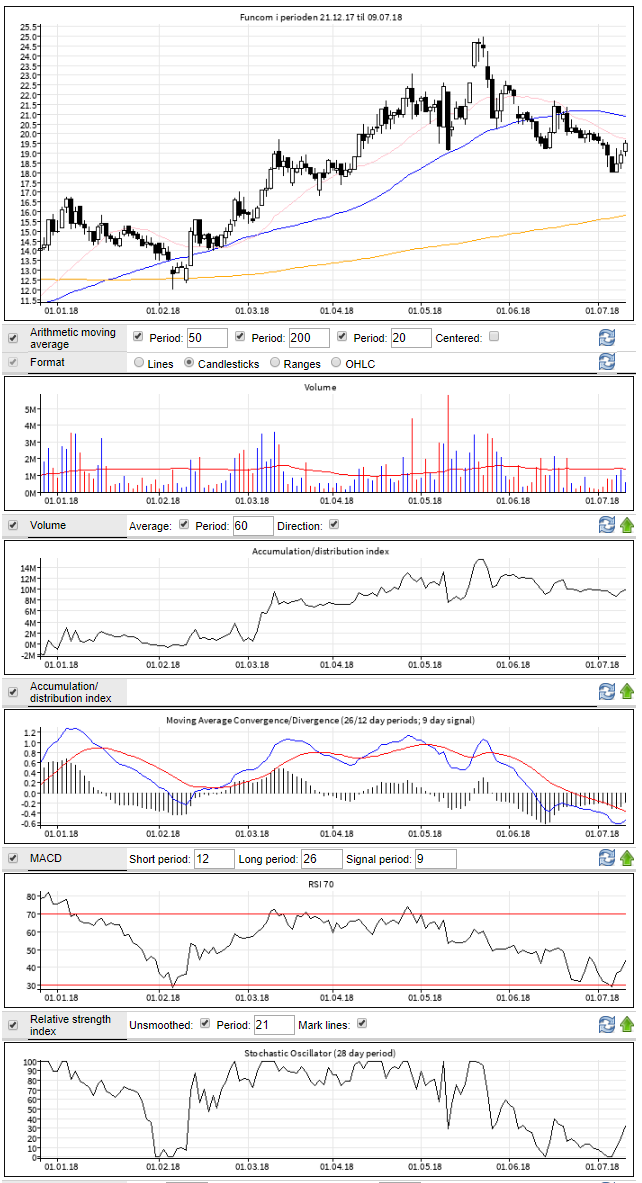Click refresh icon in Volume row
Screen dimensions: 642x1183
pos(607,524)
